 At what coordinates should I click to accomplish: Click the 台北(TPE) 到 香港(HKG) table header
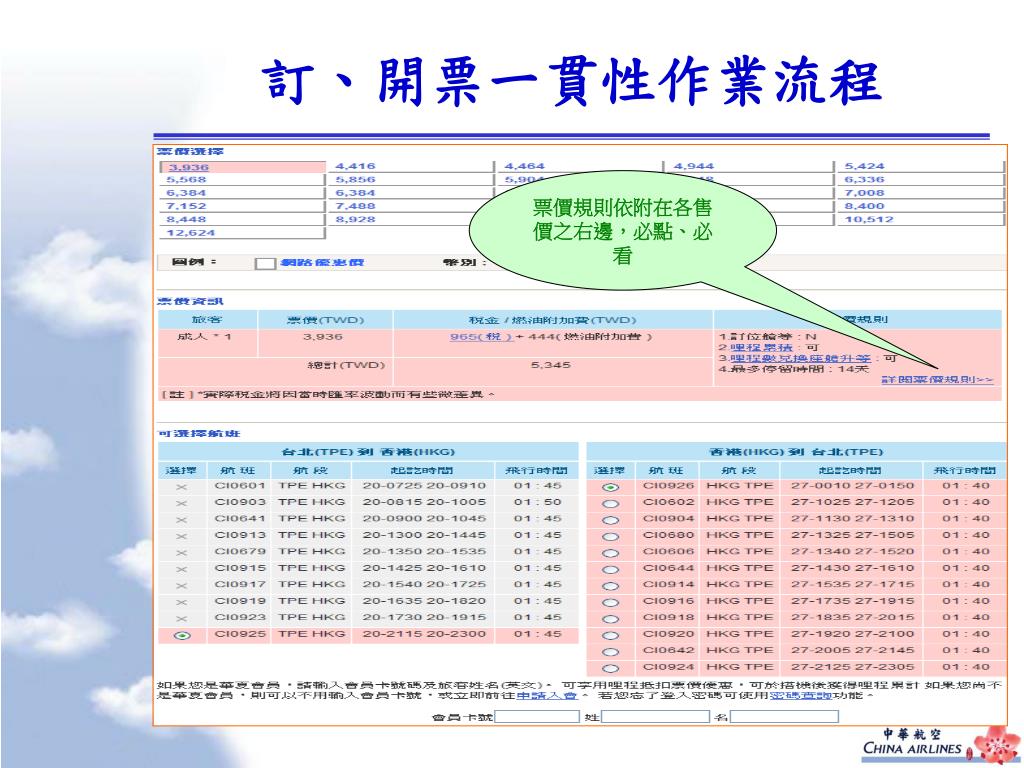[x=368, y=452]
